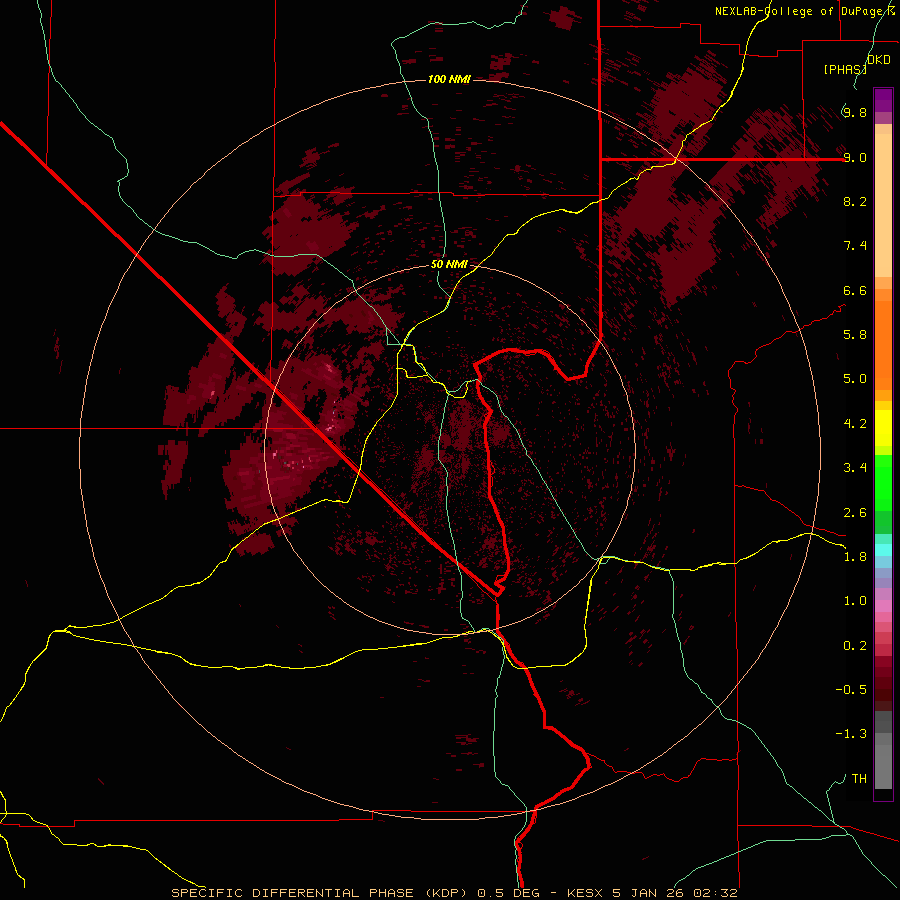Click the 6.6 scale value
900x900 pixels.
coord(855,290)
